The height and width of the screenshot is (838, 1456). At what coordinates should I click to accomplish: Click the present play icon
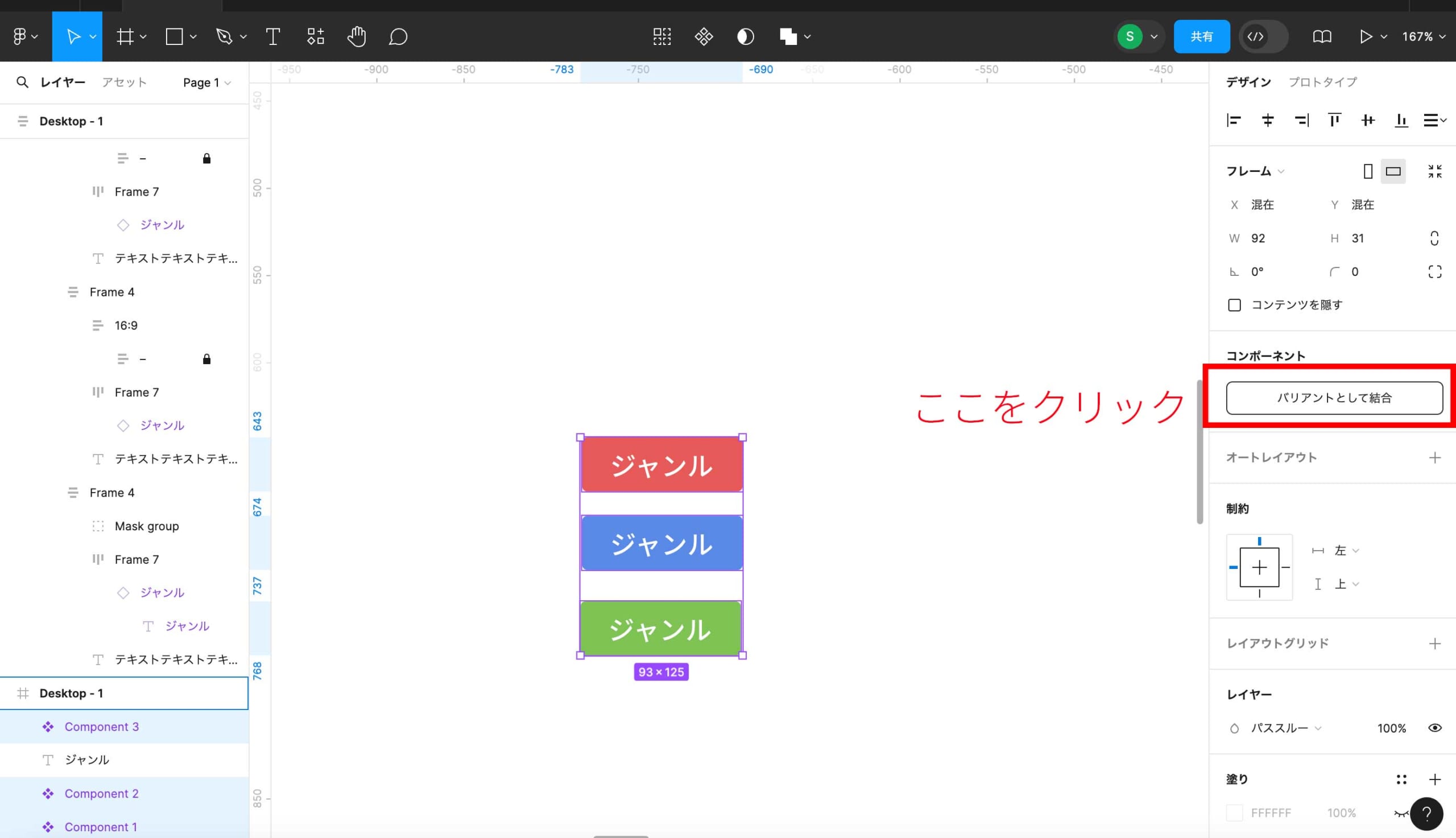pyautogui.click(x=1365, y=37)
